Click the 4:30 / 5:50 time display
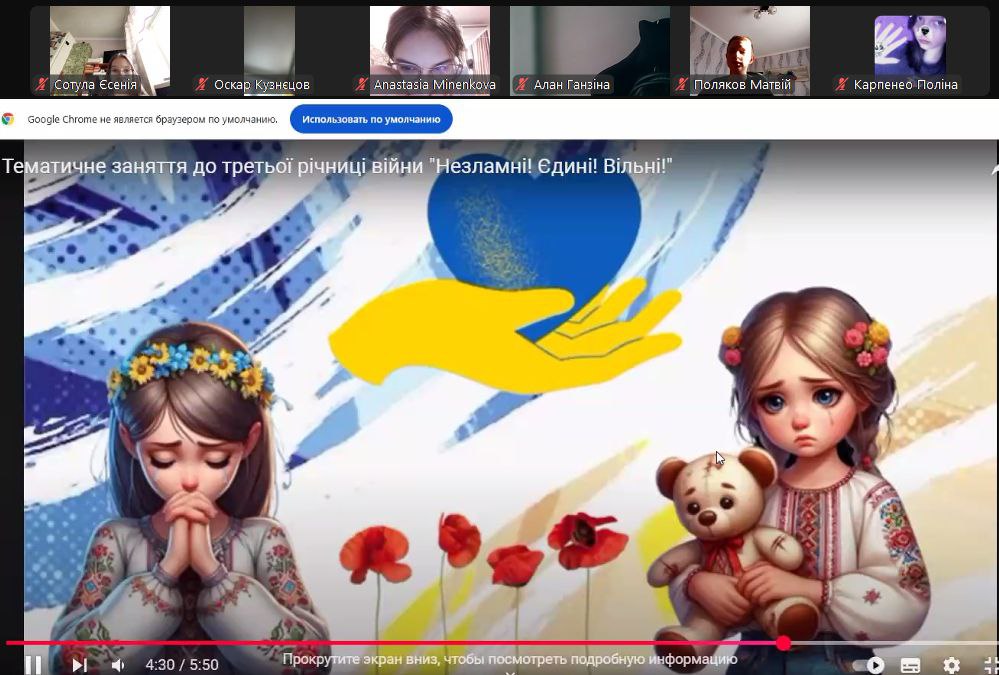 tap(181, 664)
